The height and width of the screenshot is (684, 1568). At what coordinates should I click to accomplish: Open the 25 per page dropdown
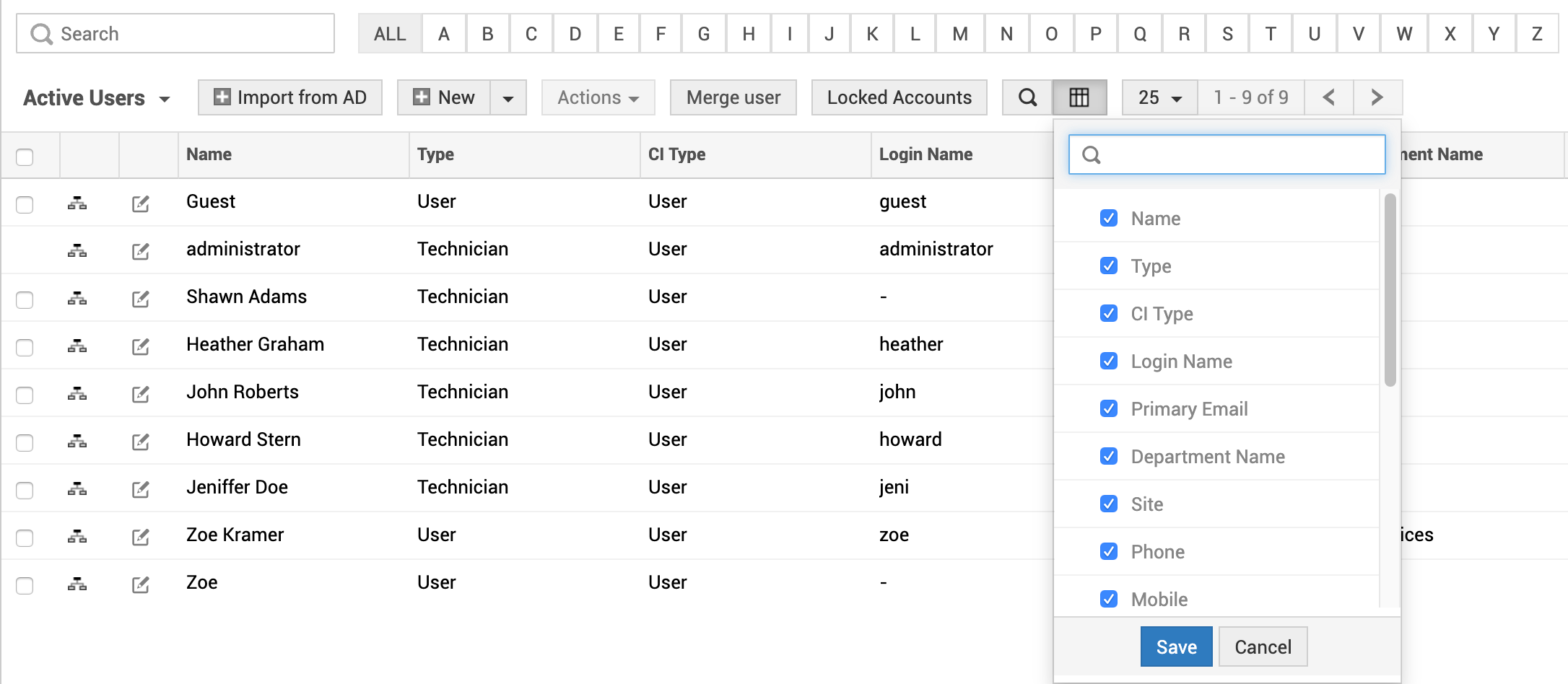[1159, 97]
